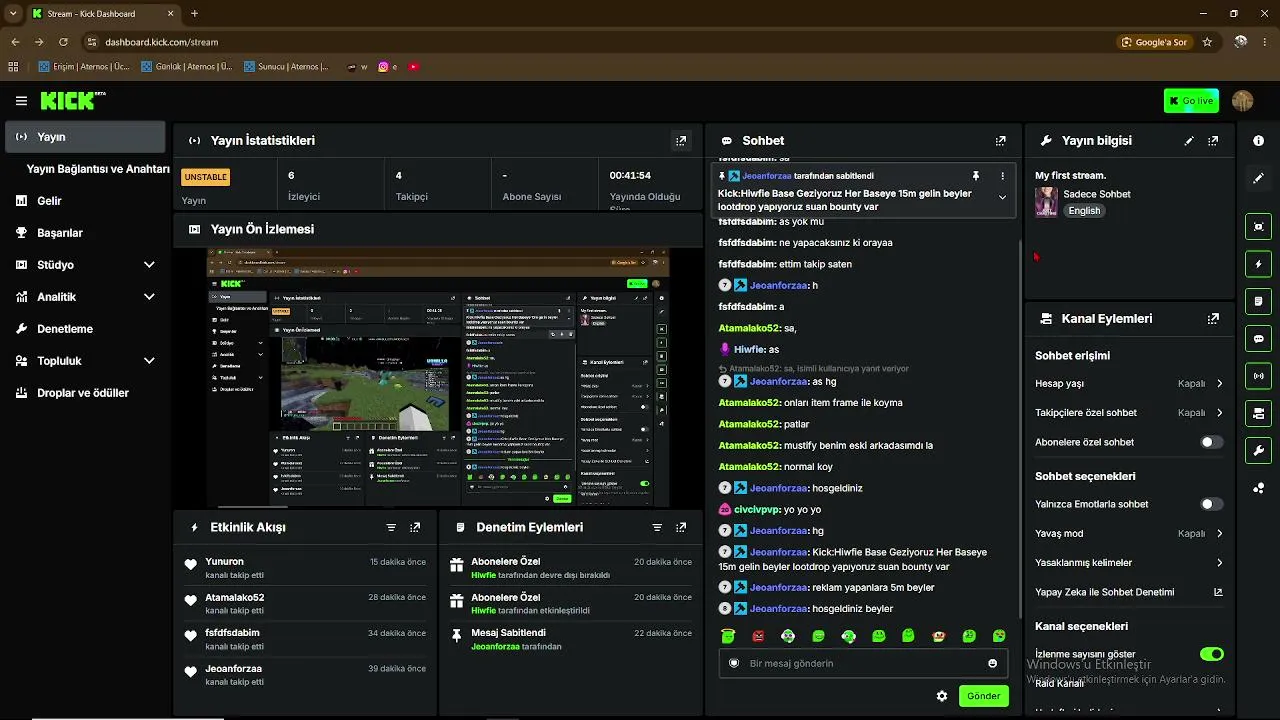Open Denetleme in the sidebar
This screenshot has height=720, width=1280.
[85, 329]
